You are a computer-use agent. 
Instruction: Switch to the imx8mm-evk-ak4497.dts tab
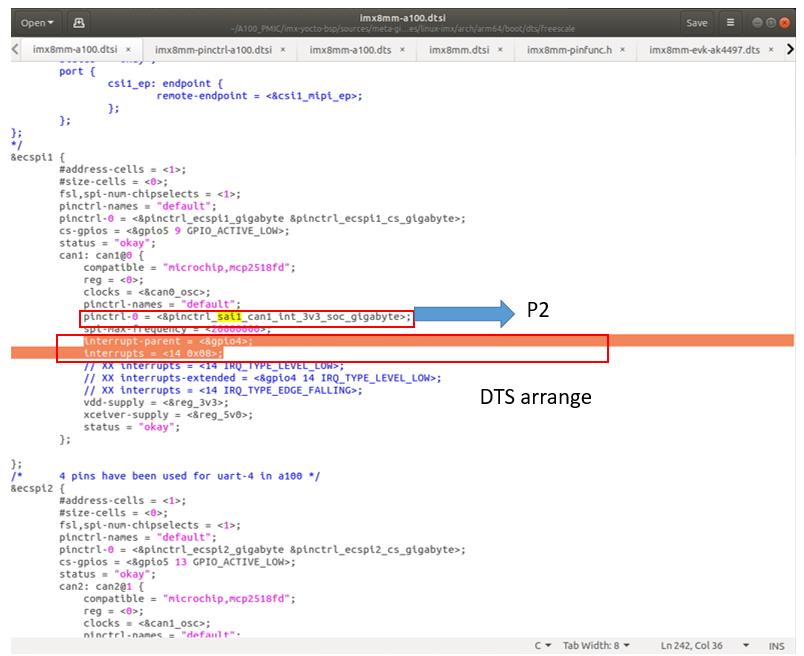click(x=704, y=50)
